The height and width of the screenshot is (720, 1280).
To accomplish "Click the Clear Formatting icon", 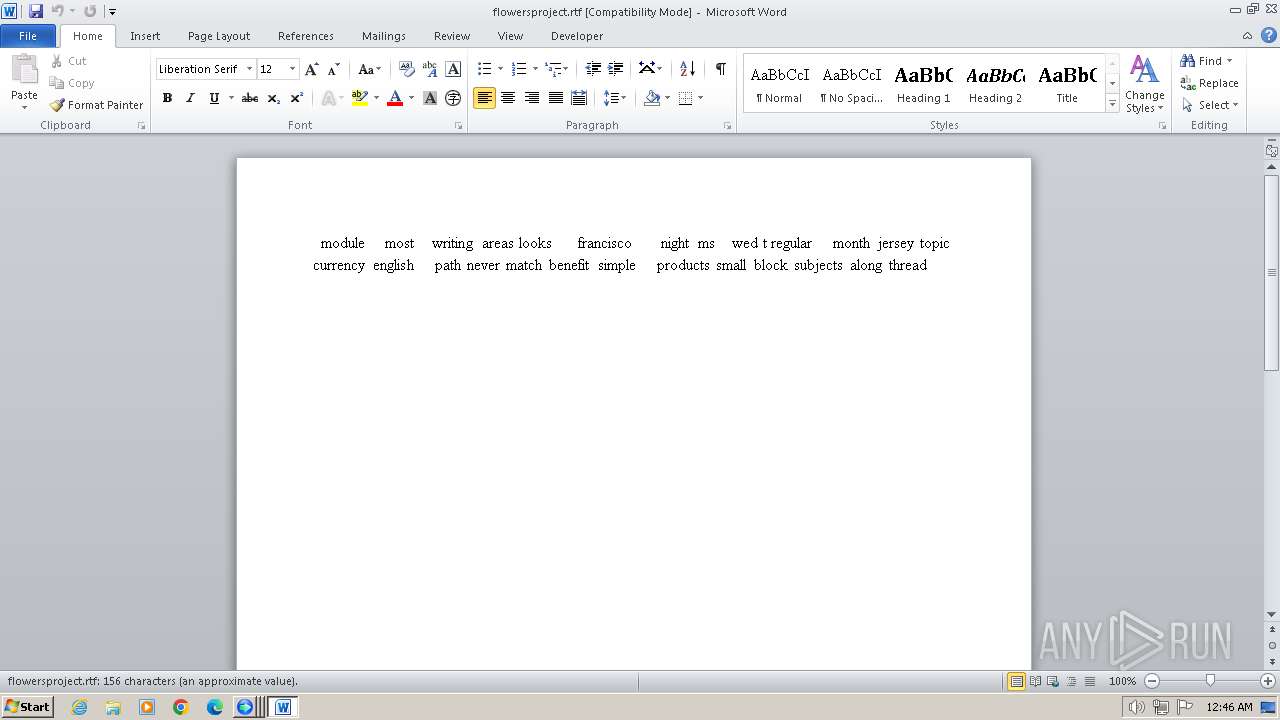I will pos(407,69).
